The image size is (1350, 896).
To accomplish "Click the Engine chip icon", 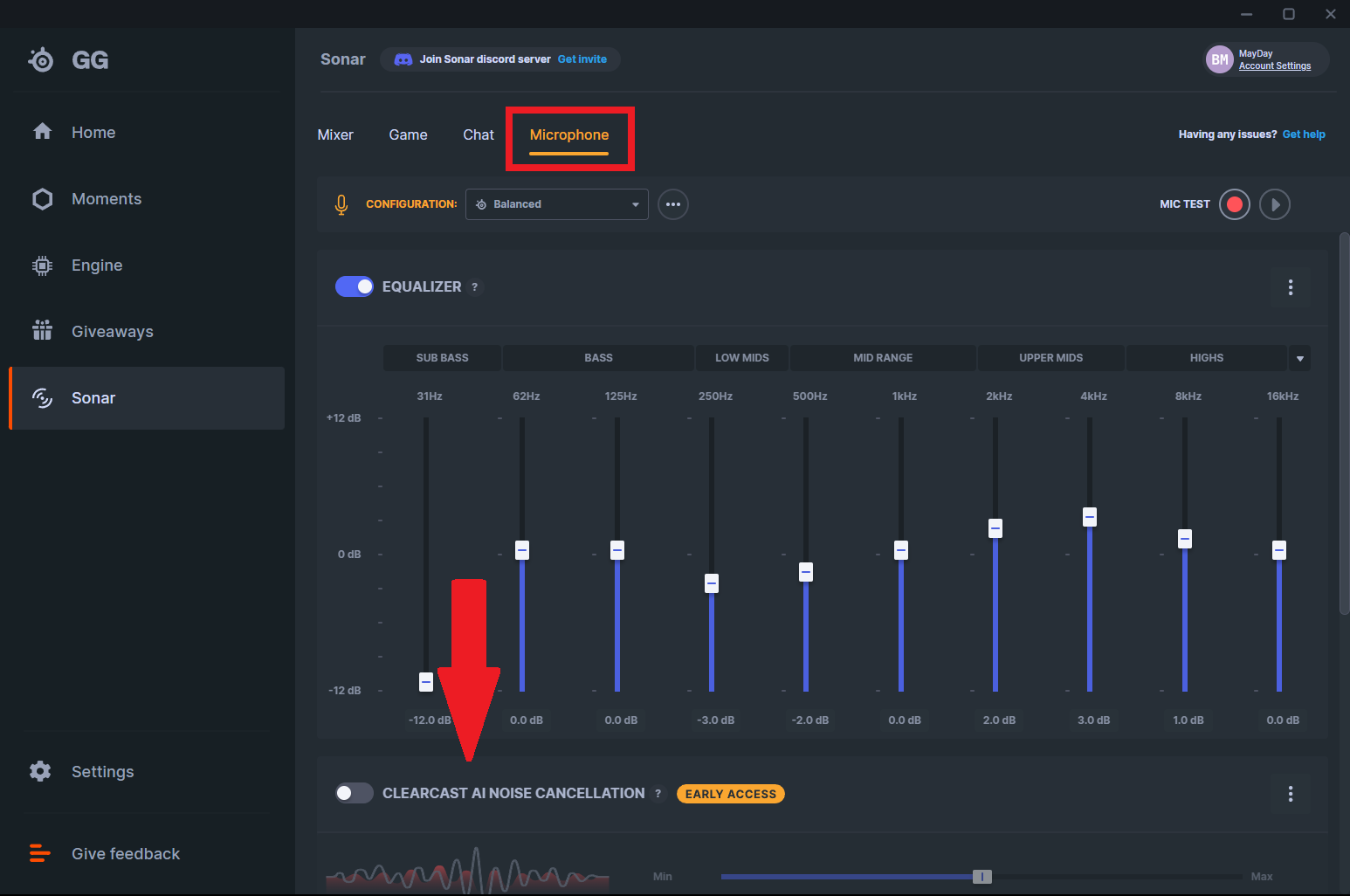I will click(x=42, y=265).
